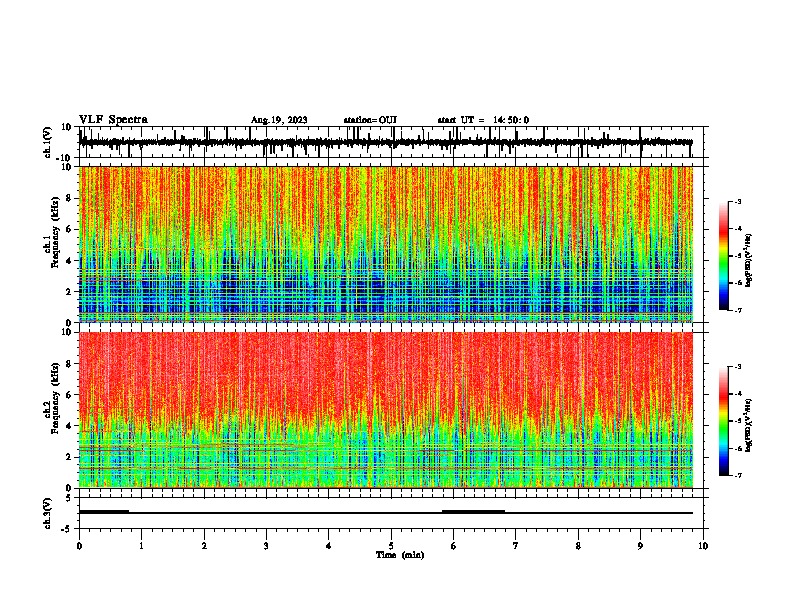Click the "-7" label on ch.1 color bar
792x612 pixels.
(738, 310)
